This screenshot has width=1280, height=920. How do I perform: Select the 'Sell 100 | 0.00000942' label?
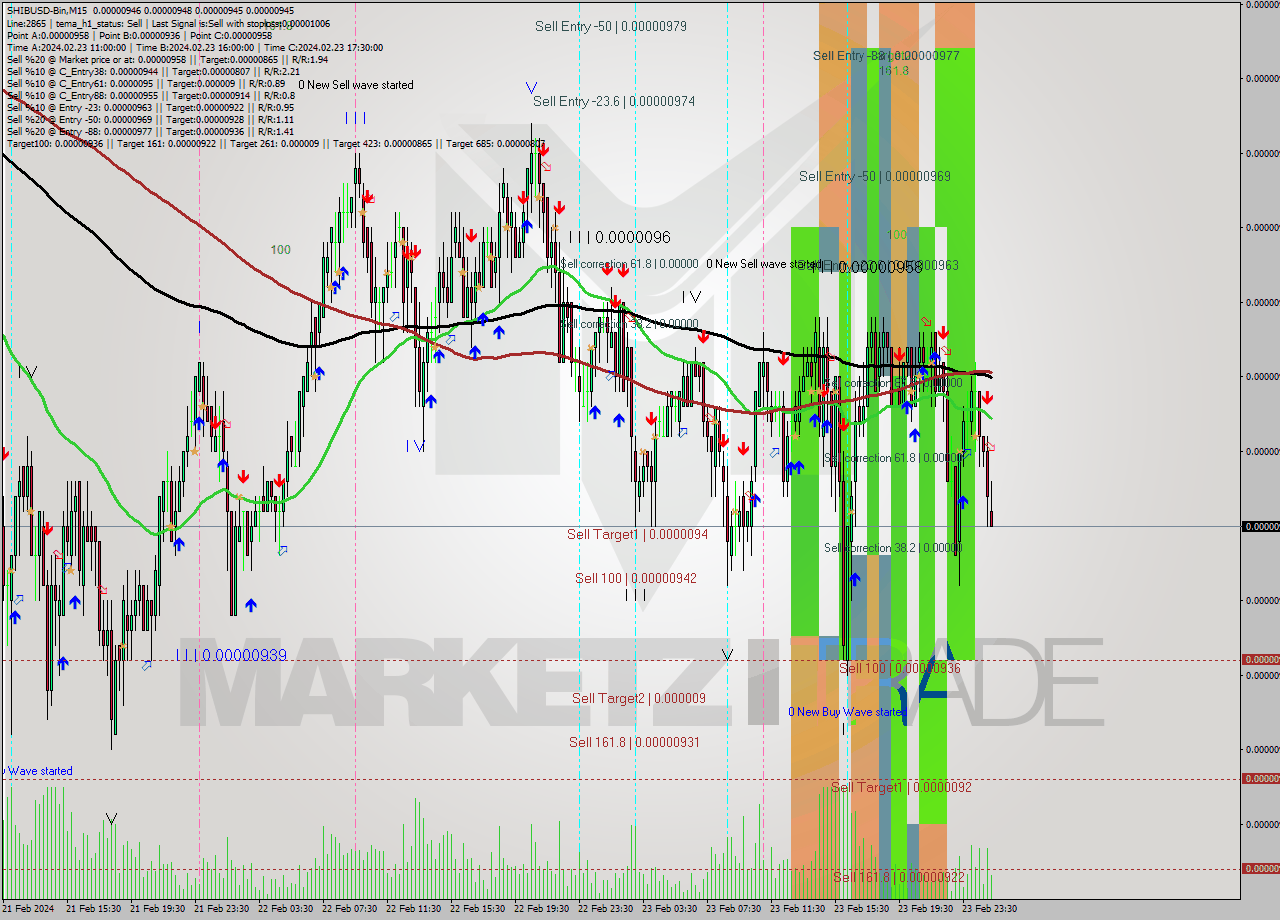635,578
